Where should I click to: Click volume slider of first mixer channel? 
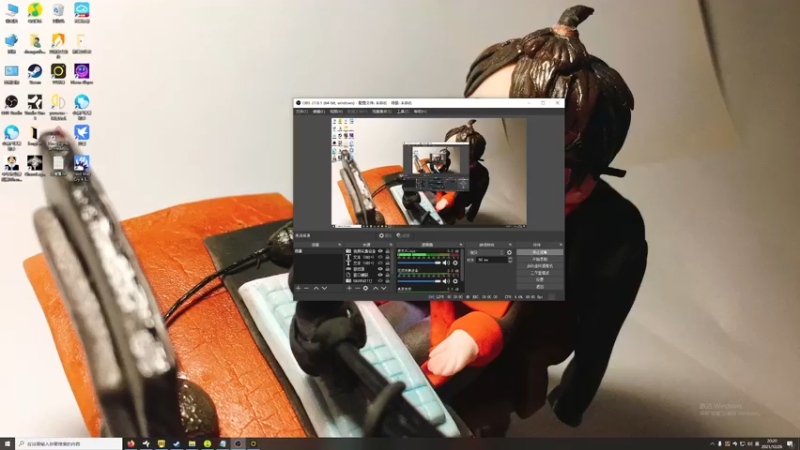[419, 263]
